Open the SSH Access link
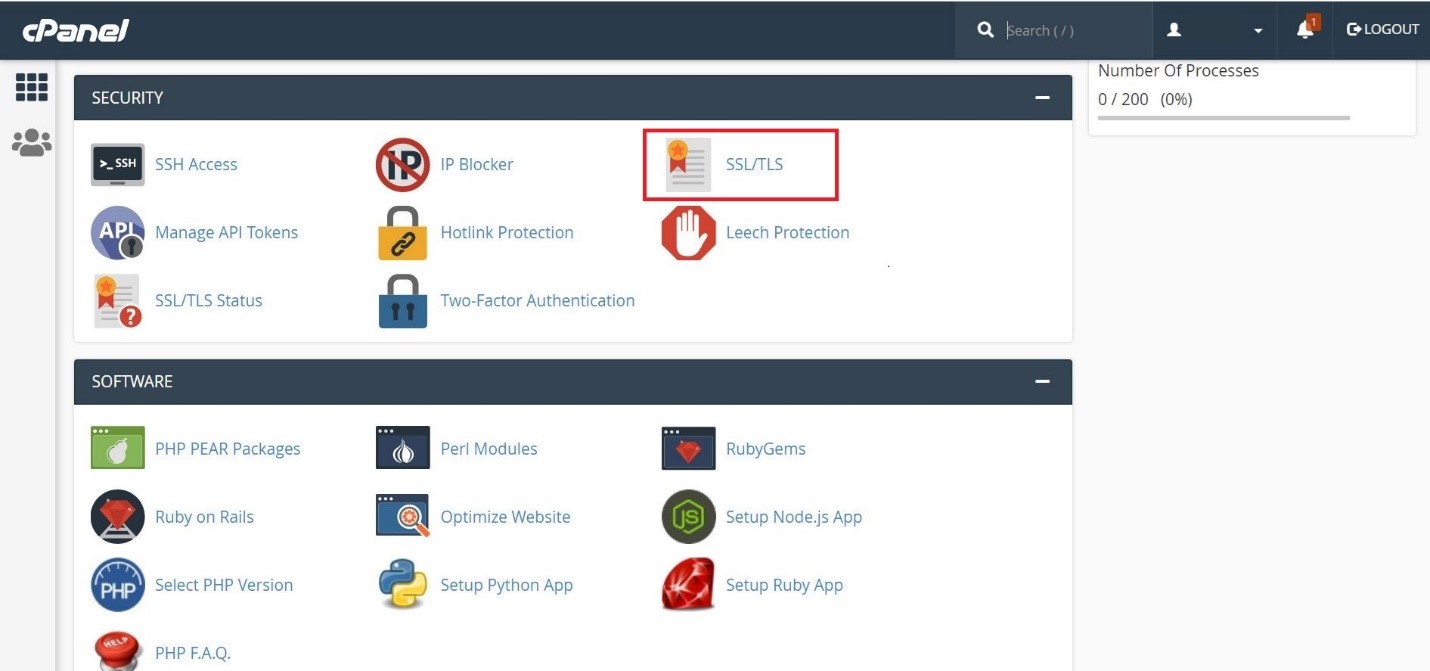Viewport: 1430px width, 671px height. pos(196,164)
